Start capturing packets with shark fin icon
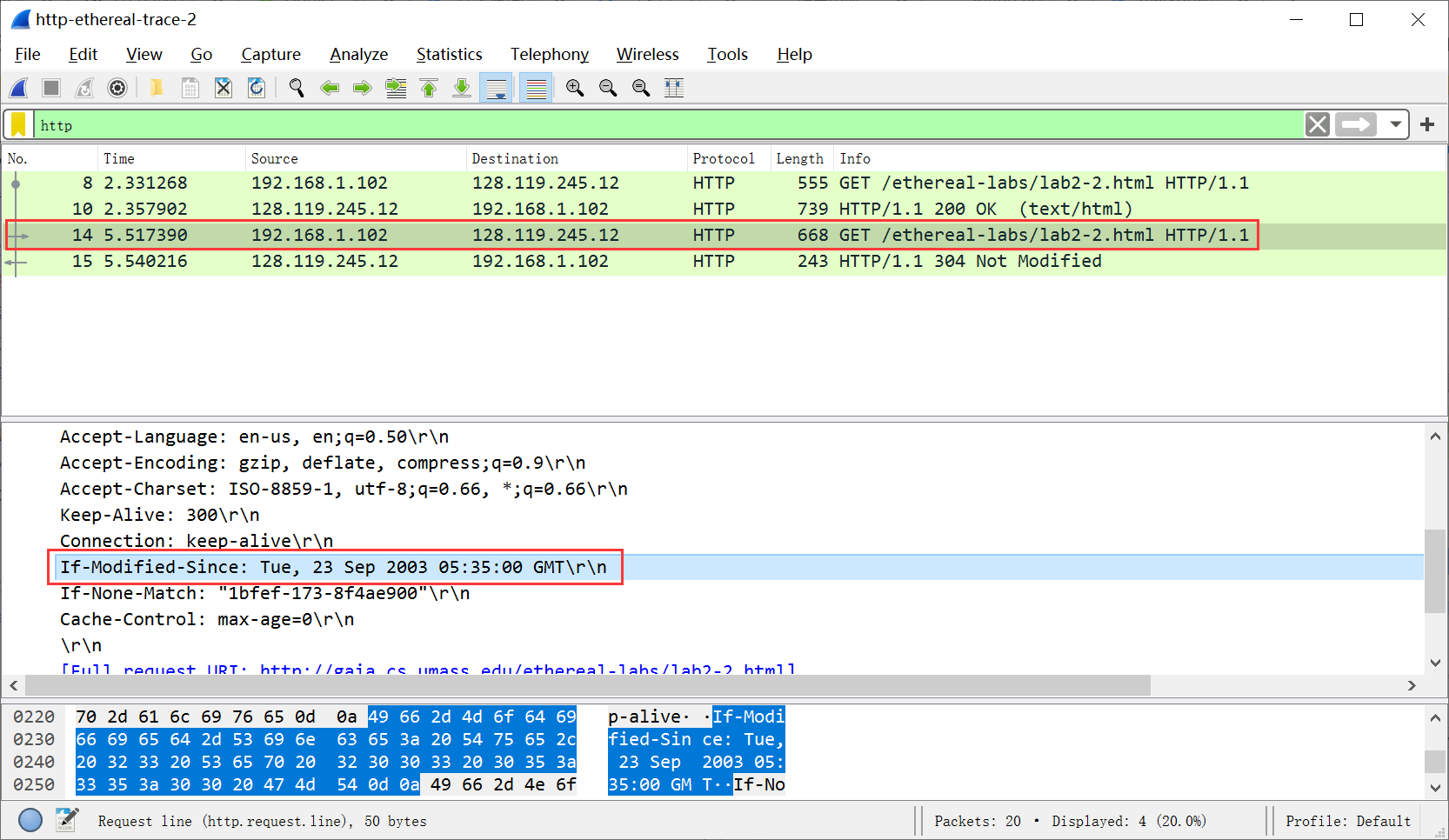Viewport: 1449px width, 840px height. tap(18, 88)
